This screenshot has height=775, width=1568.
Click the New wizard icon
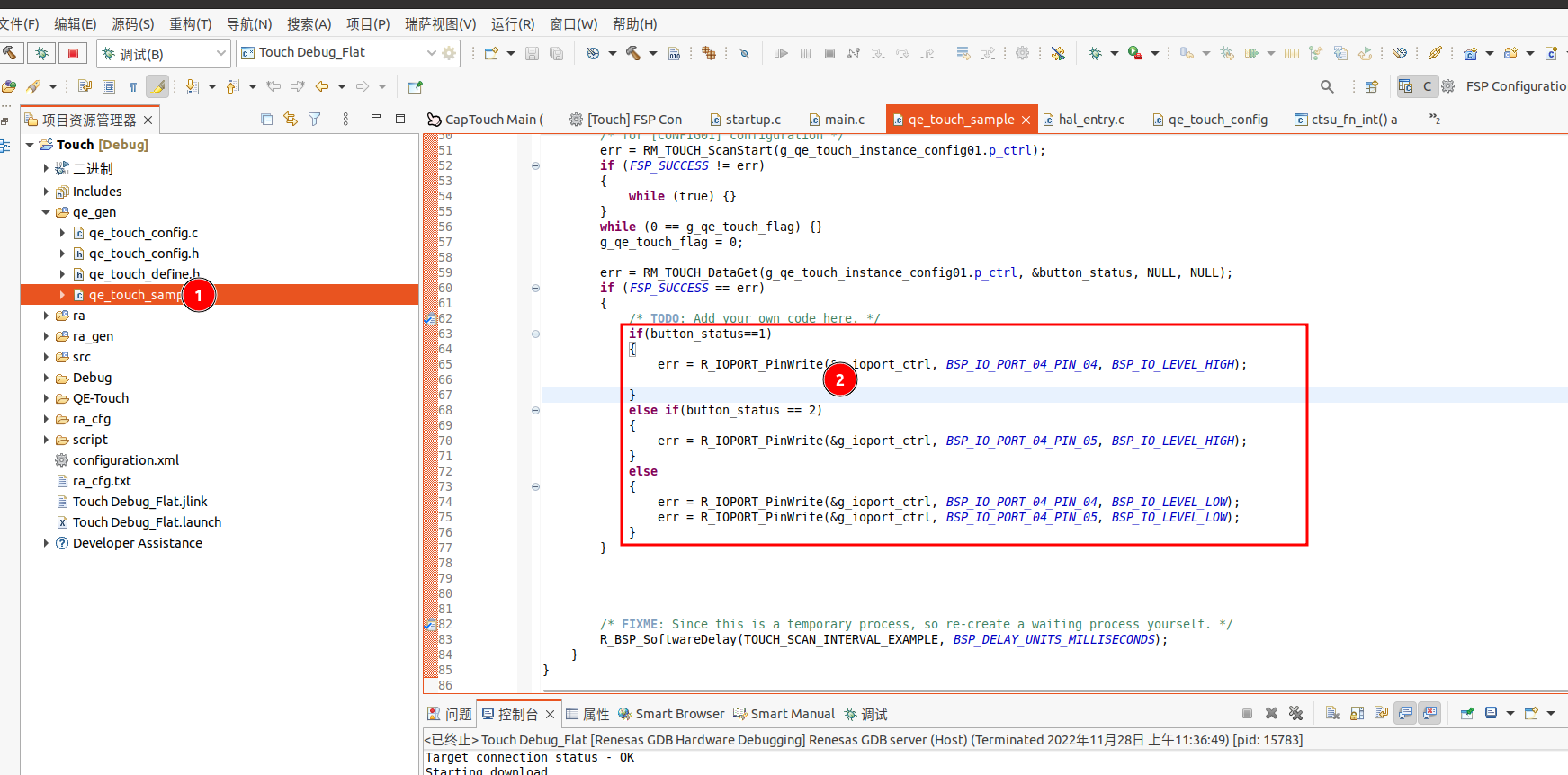click(491, 53)
